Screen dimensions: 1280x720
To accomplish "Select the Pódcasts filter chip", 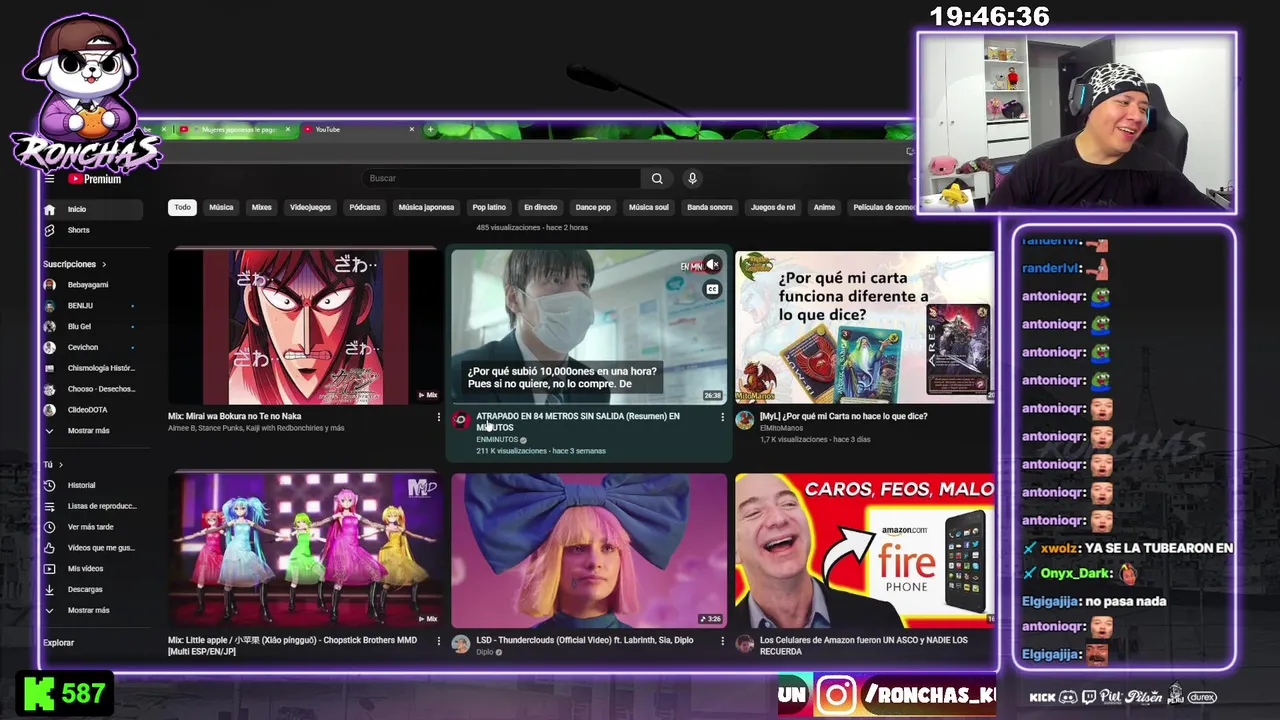I will (x=365, y=207).
